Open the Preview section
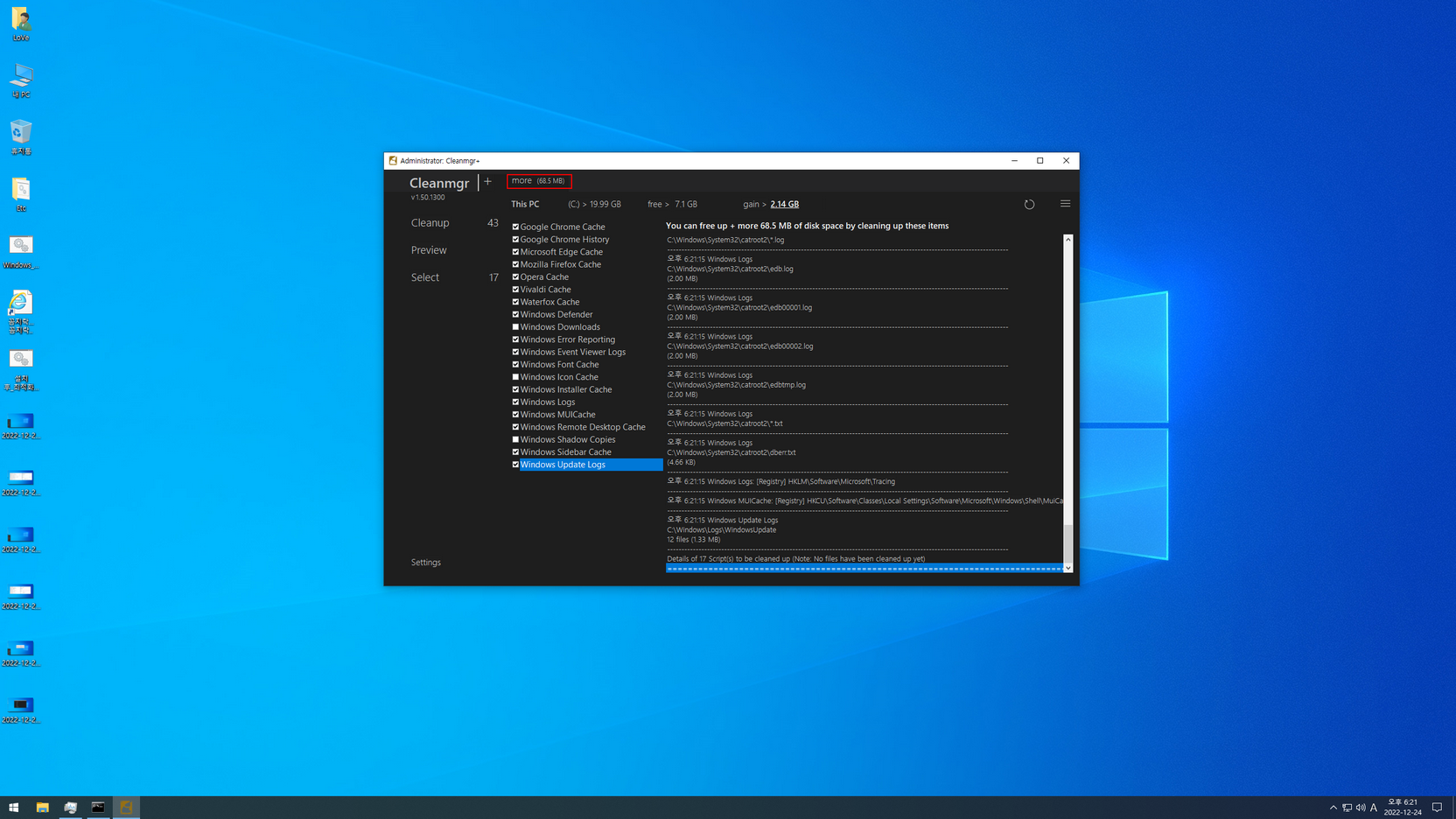Image resolution: width=1456 pixels, height=819 pixels. tap(429, 250)
